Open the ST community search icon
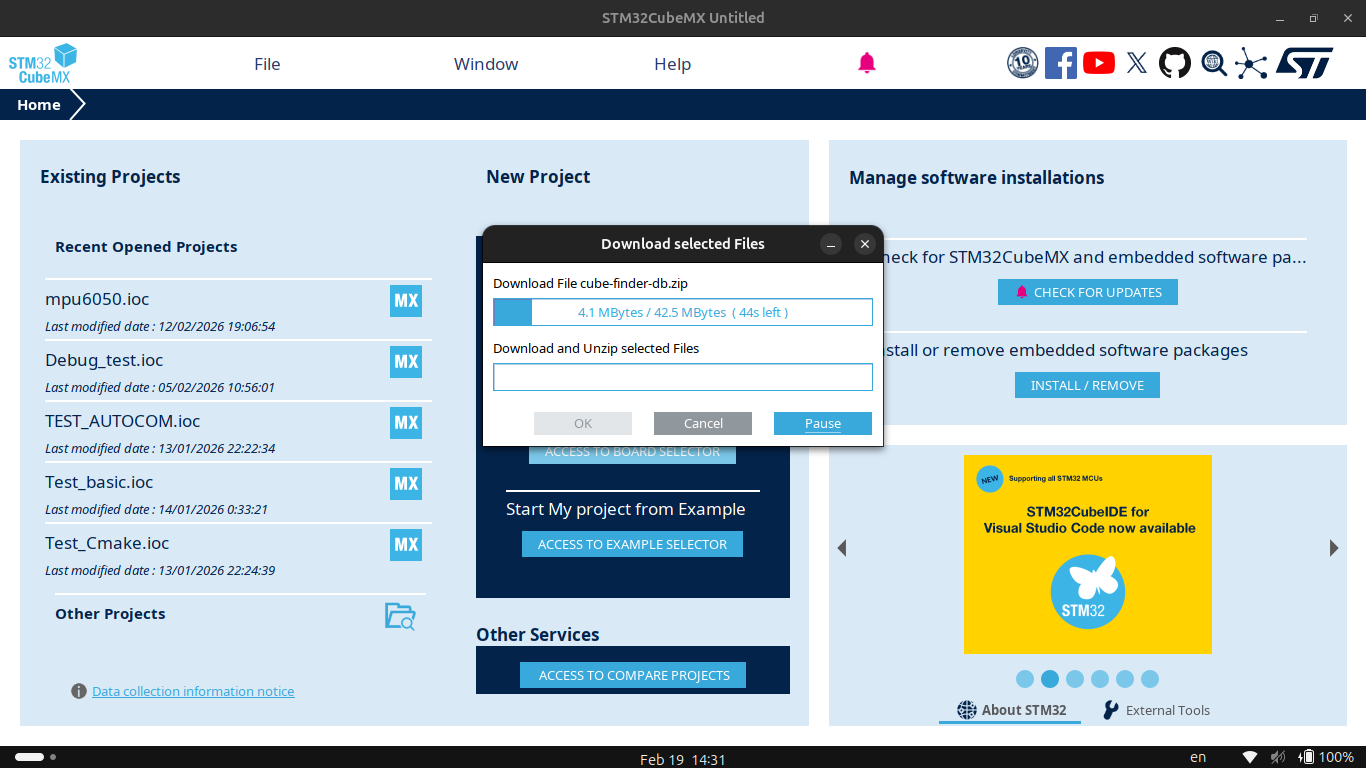 pos(1214,63)
